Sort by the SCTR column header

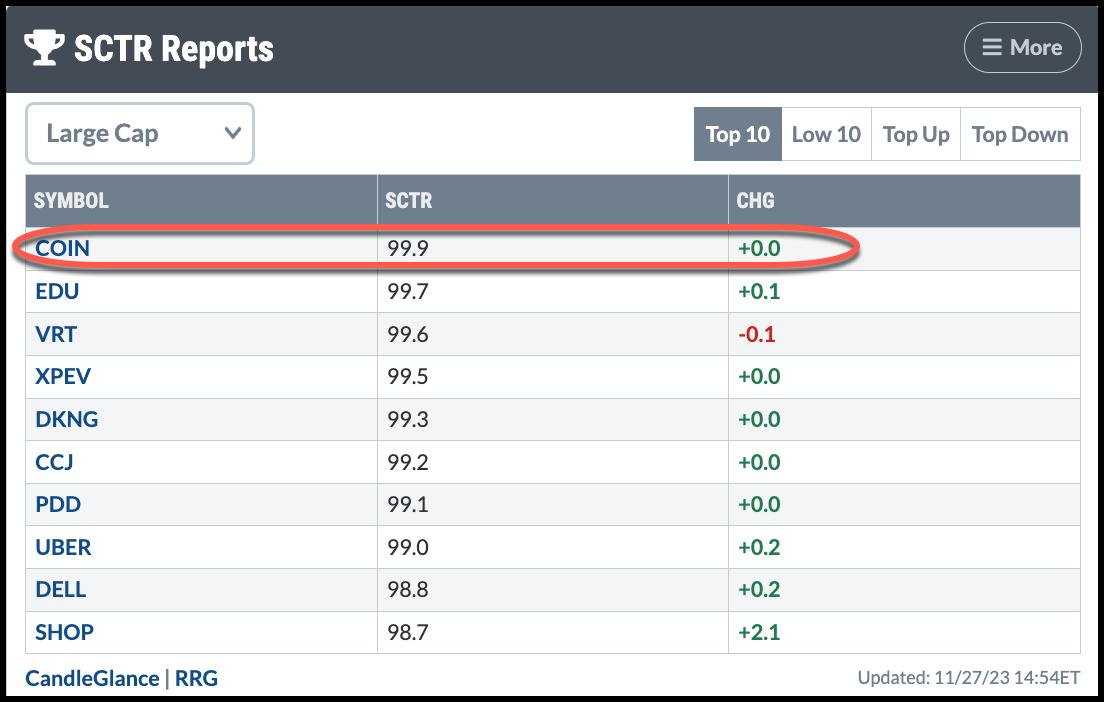(408, 200)
